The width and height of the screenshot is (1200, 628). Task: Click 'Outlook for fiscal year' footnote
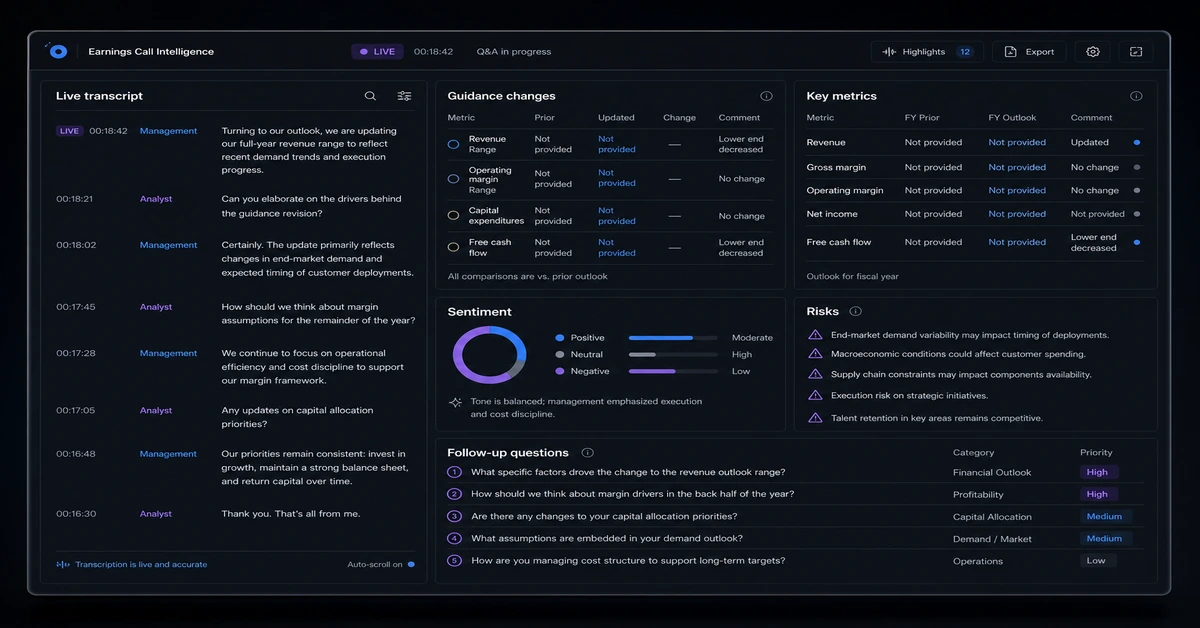[853, 276]
